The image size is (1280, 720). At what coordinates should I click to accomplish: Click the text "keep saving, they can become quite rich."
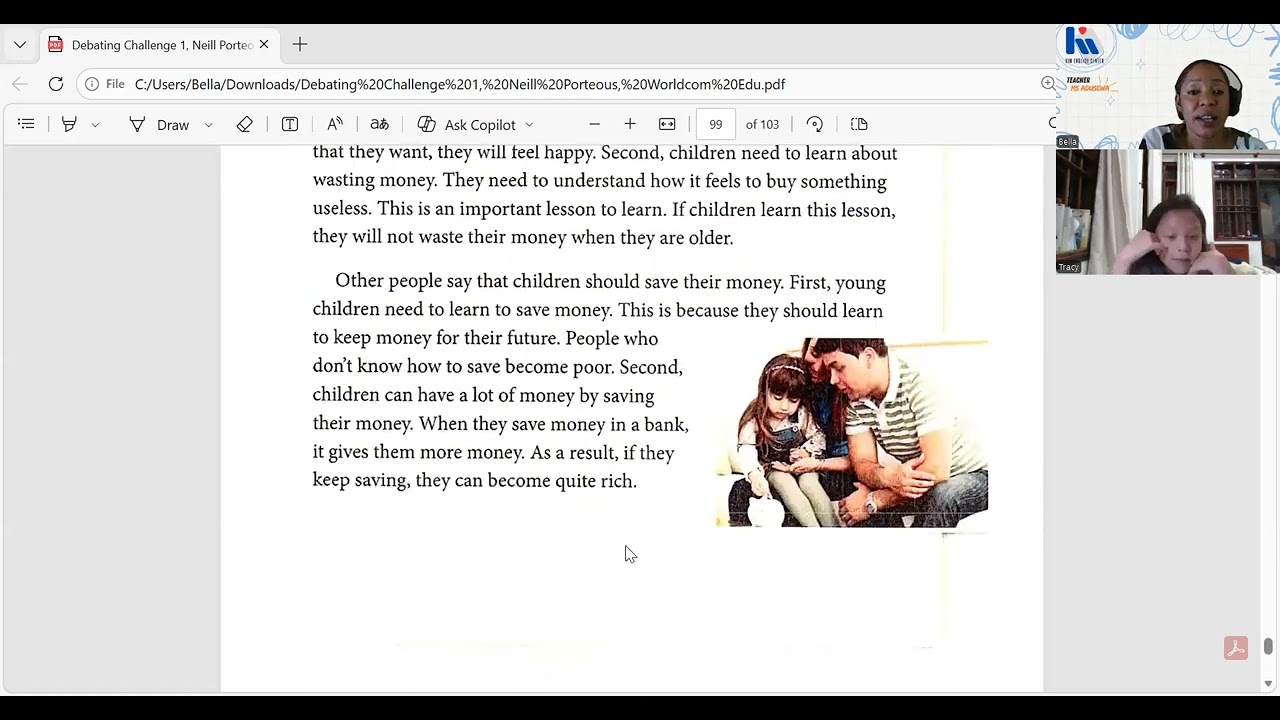tap(475, 481)
